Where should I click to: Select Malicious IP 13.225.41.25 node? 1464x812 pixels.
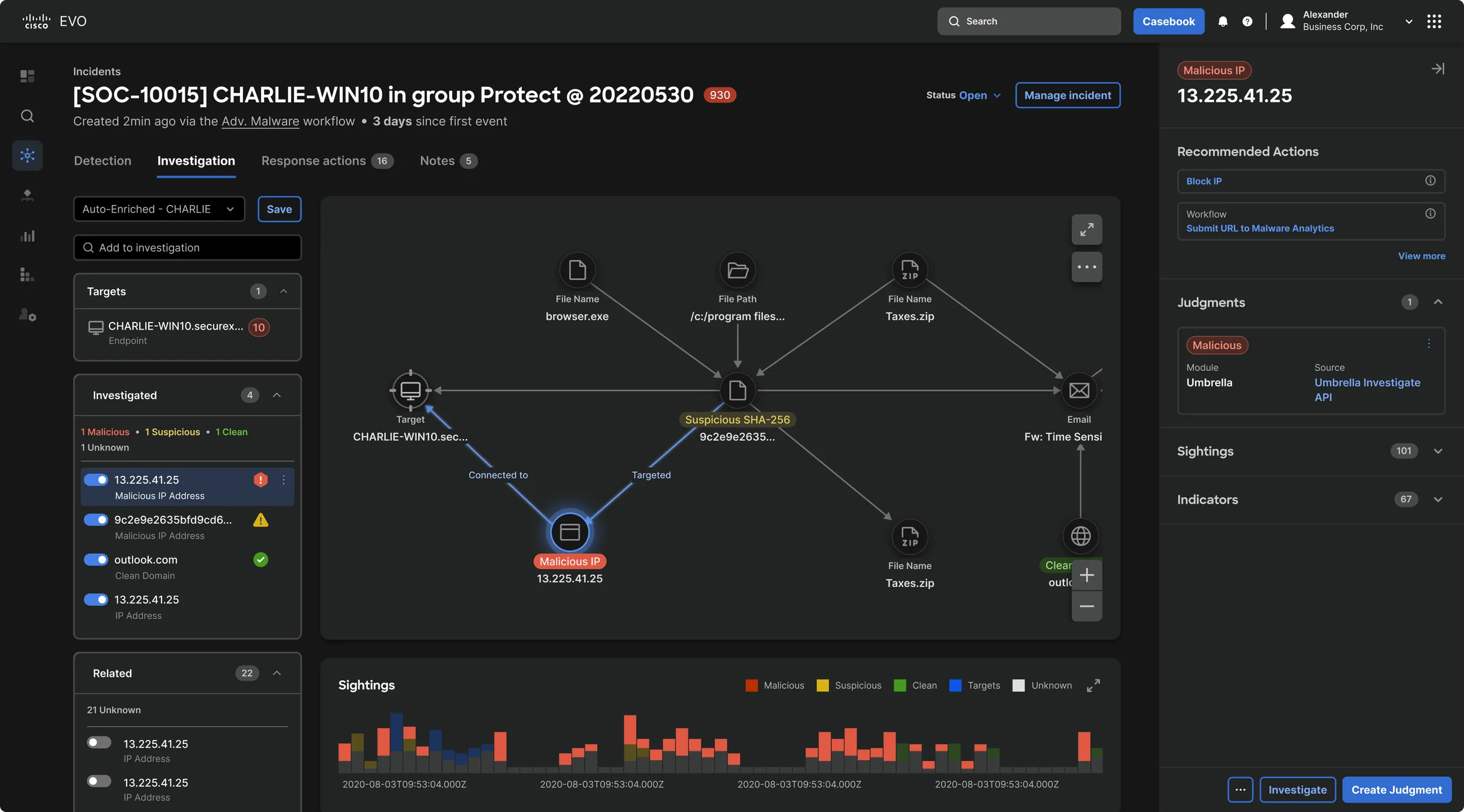pyautogui.click(x=570, y=532)
